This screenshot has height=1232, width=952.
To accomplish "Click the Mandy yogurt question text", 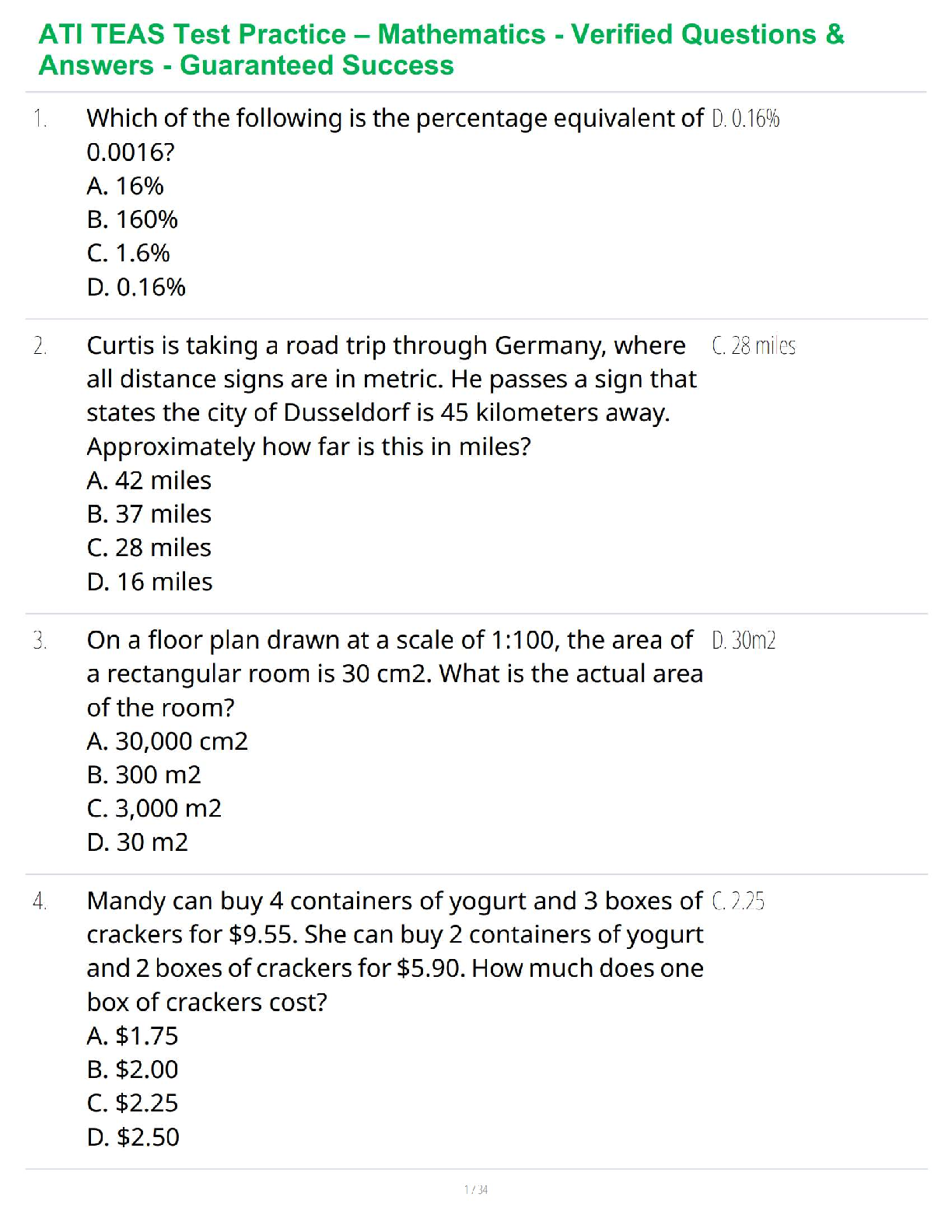I will [394, 950].
